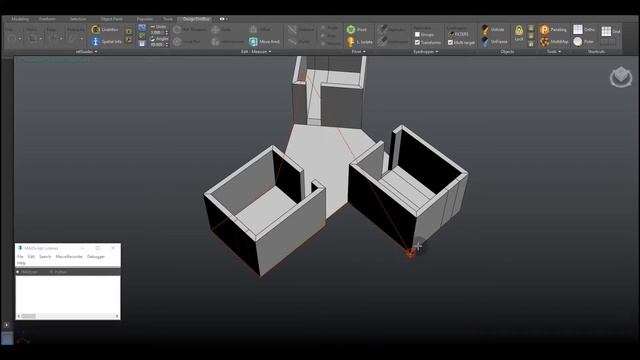The image size is (640, 360).
Task: Click the Unhide icon
Action: point(485,29)
